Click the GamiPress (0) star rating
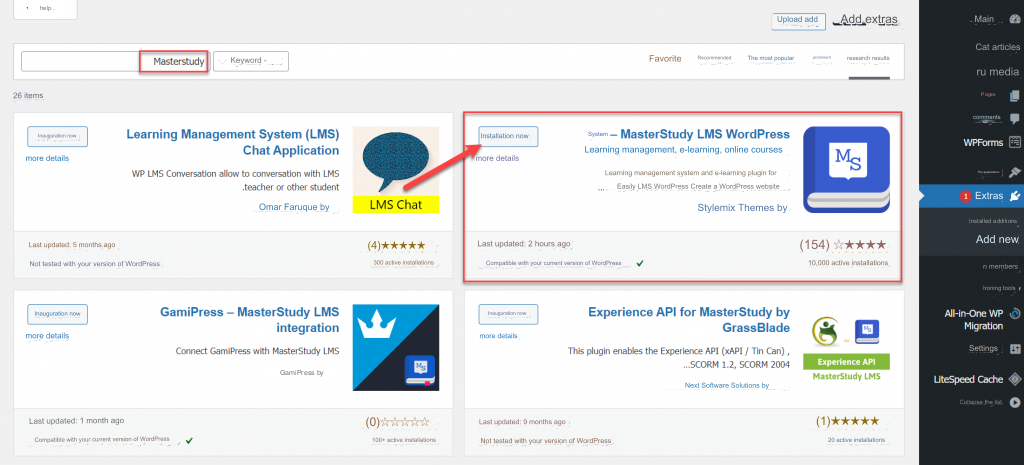The height and width of the screenshot is (465, 1024). click(x=398, y=422)
